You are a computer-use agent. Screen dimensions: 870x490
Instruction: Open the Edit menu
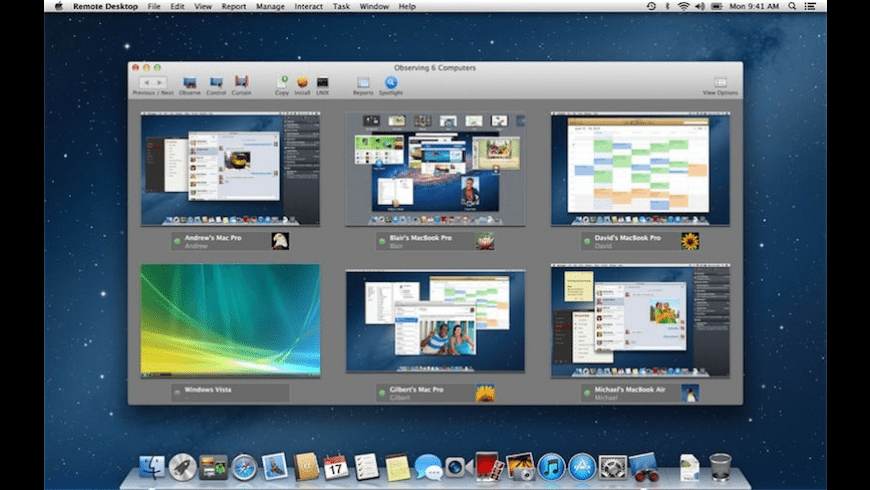[x=177, y=6]
